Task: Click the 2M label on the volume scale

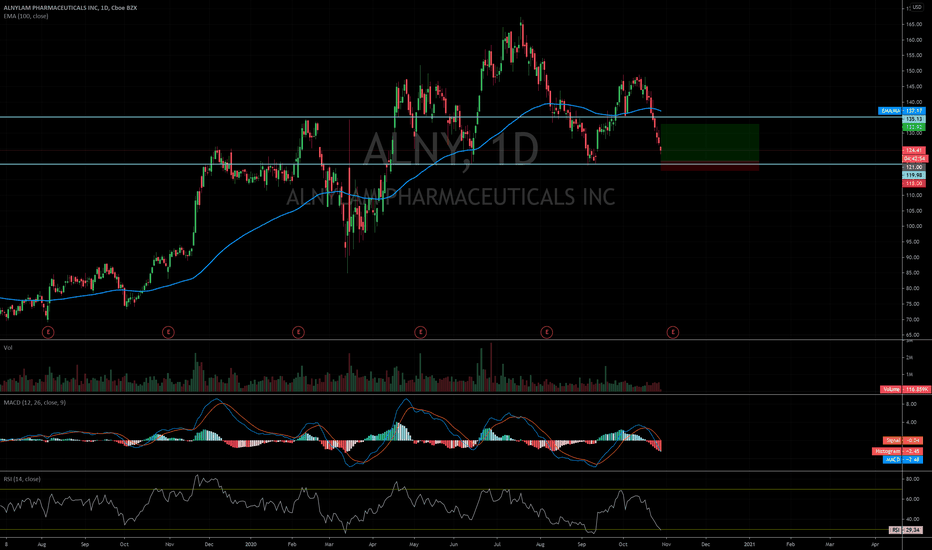Action: click(x=909, y=357)
